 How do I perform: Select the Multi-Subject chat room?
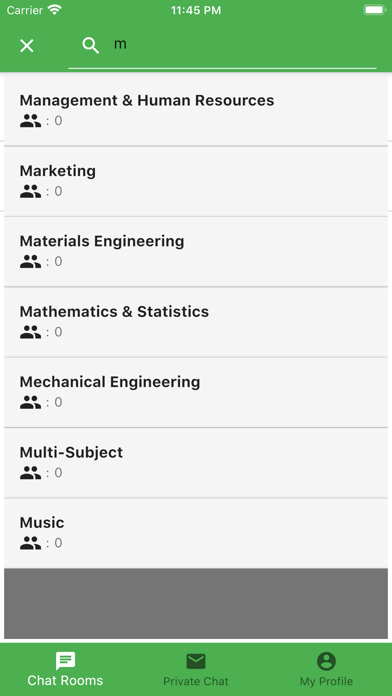click(x=196, y=463)
